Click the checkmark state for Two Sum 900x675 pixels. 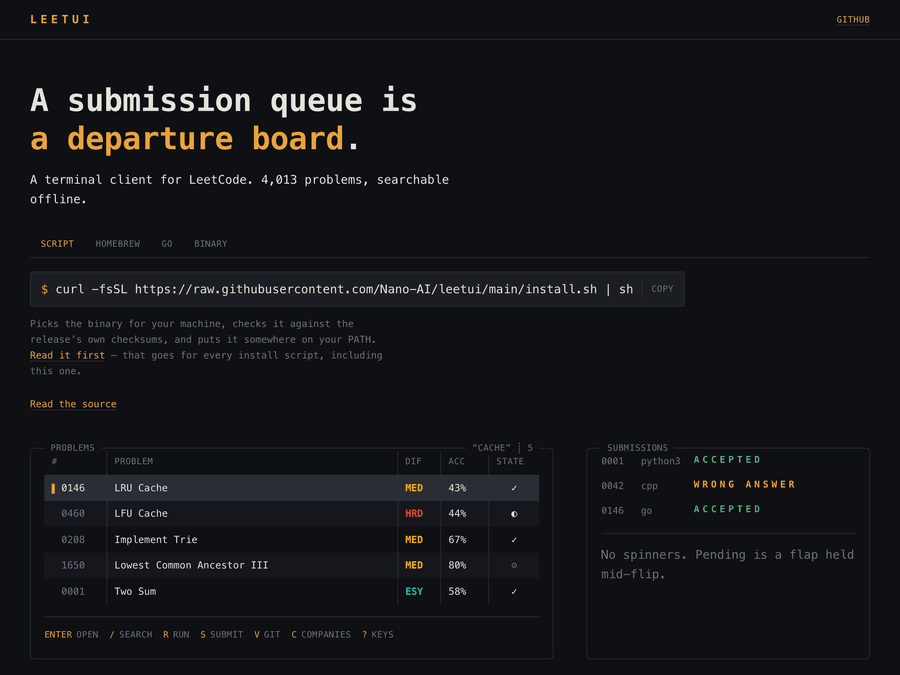[514, 591]
